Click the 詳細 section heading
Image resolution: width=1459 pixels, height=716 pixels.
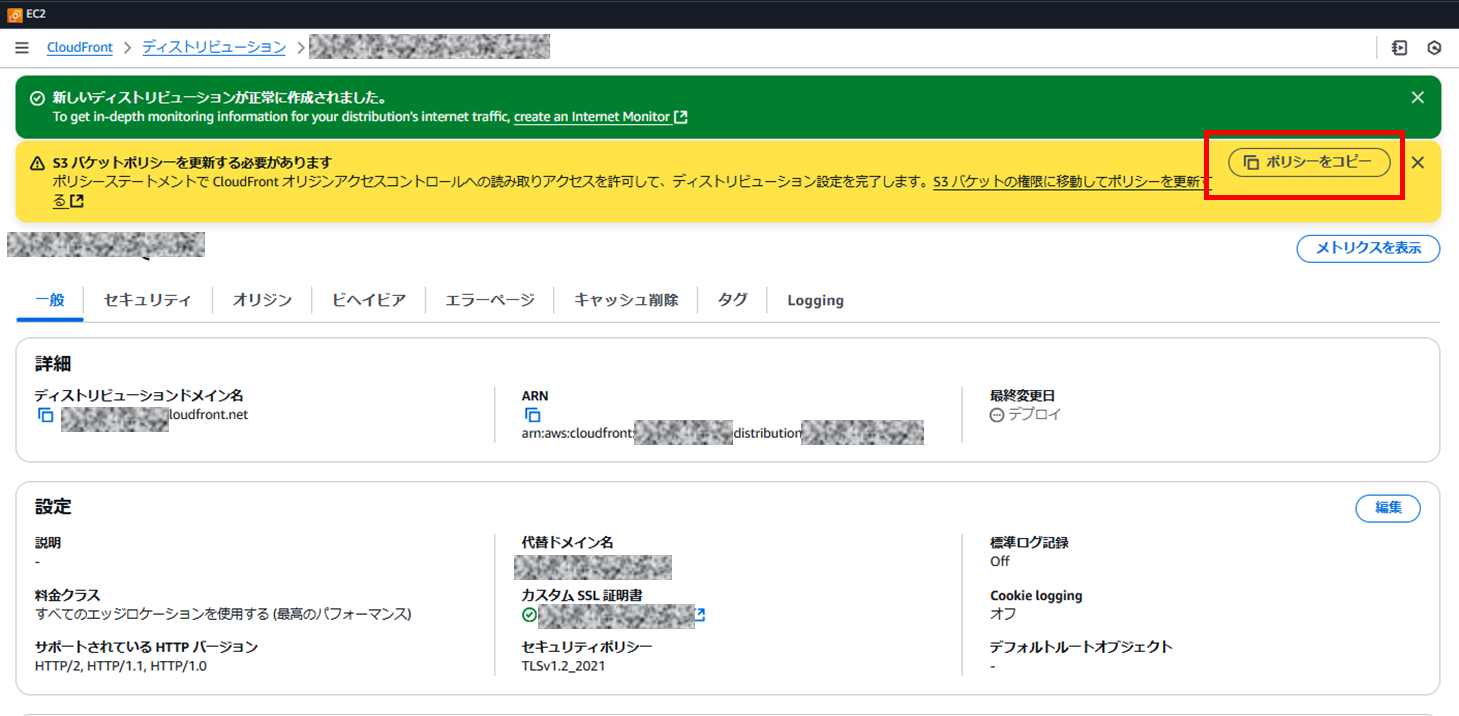[53, 364]
